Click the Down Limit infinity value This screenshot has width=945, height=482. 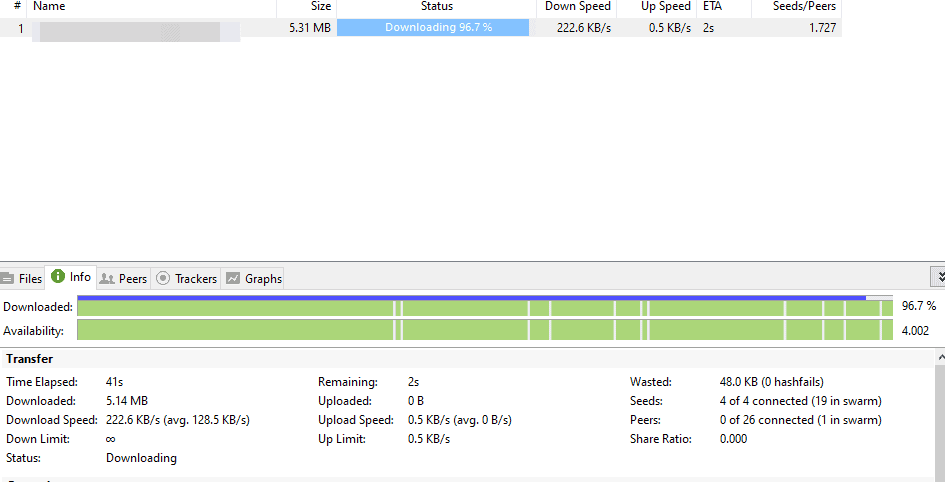point(111,439)
